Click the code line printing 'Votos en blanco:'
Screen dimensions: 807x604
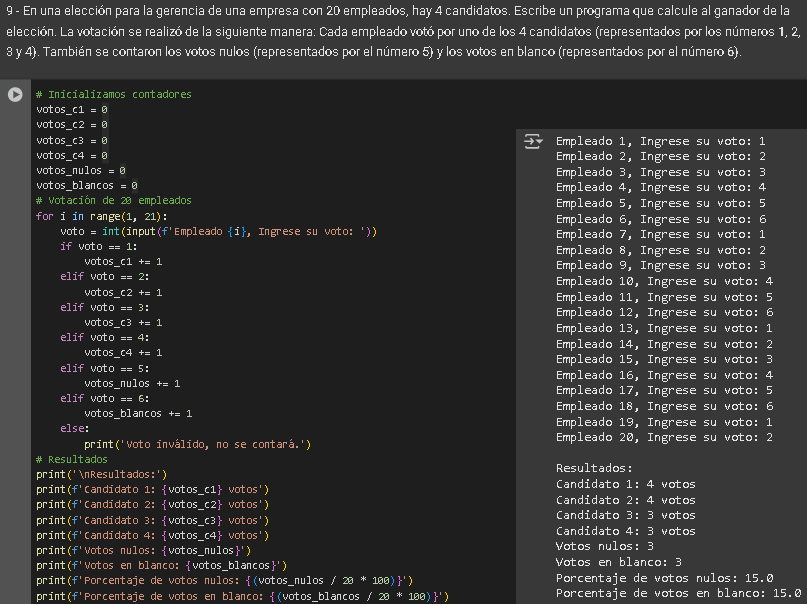click(162, 565)
